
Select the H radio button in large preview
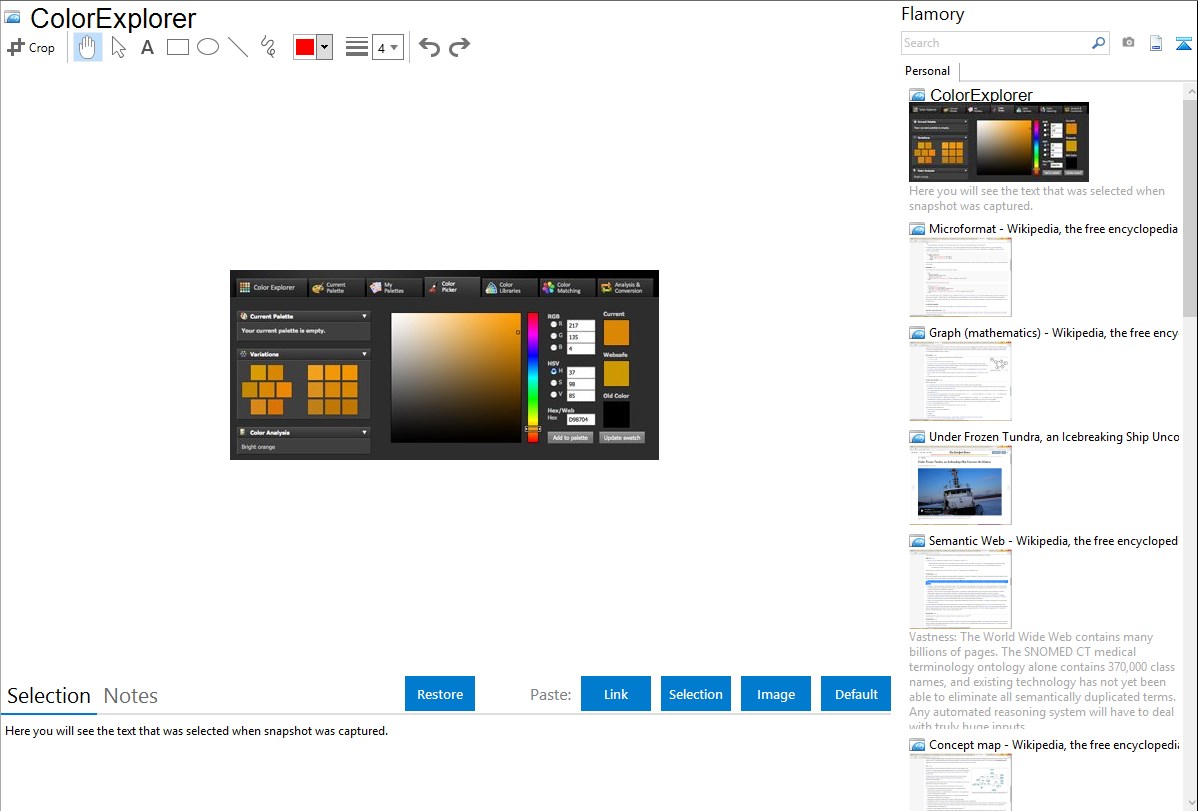coord(554,371)
